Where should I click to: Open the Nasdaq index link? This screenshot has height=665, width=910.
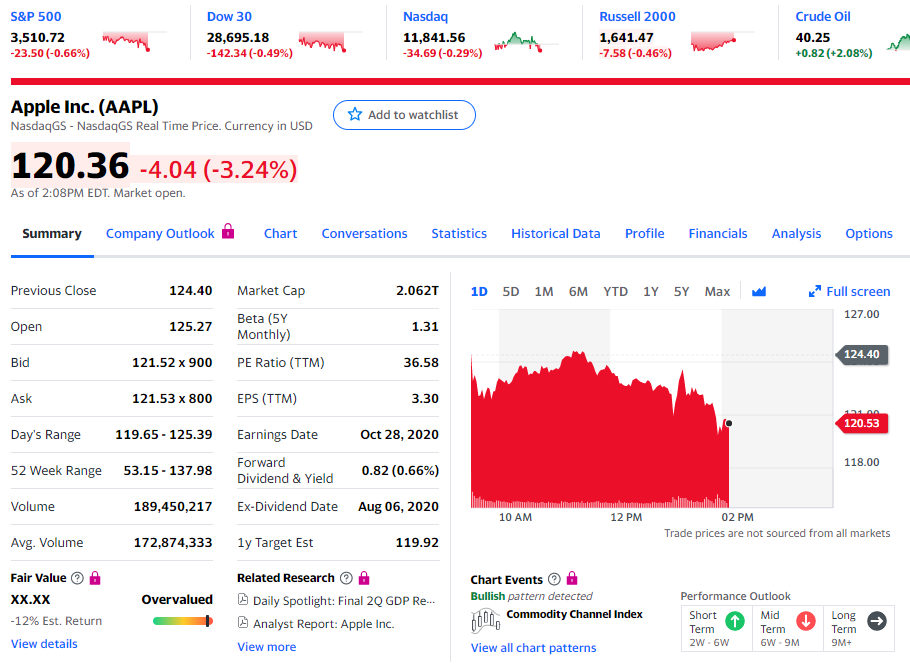tap(425, 17)
